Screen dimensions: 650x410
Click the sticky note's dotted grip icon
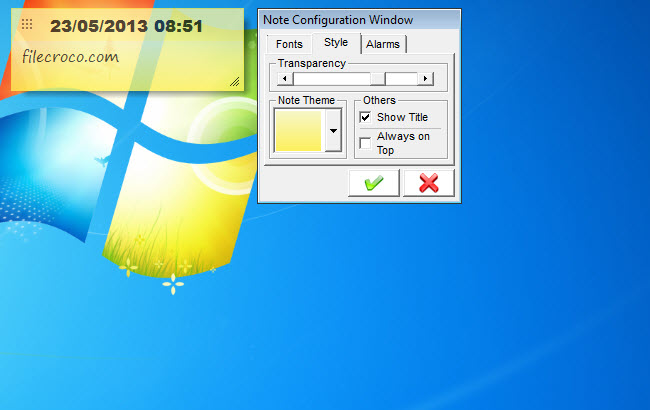pyautogui.click(x=27, y=24)
